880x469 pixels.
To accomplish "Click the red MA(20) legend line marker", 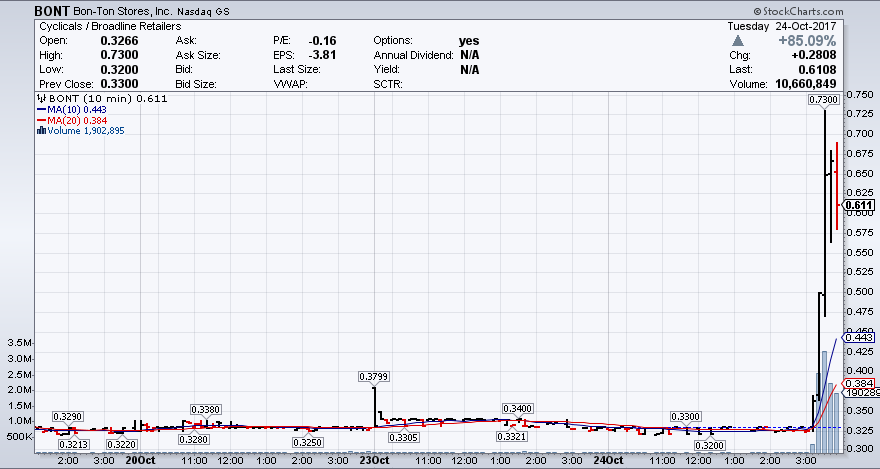I will [x=39, y=120].
